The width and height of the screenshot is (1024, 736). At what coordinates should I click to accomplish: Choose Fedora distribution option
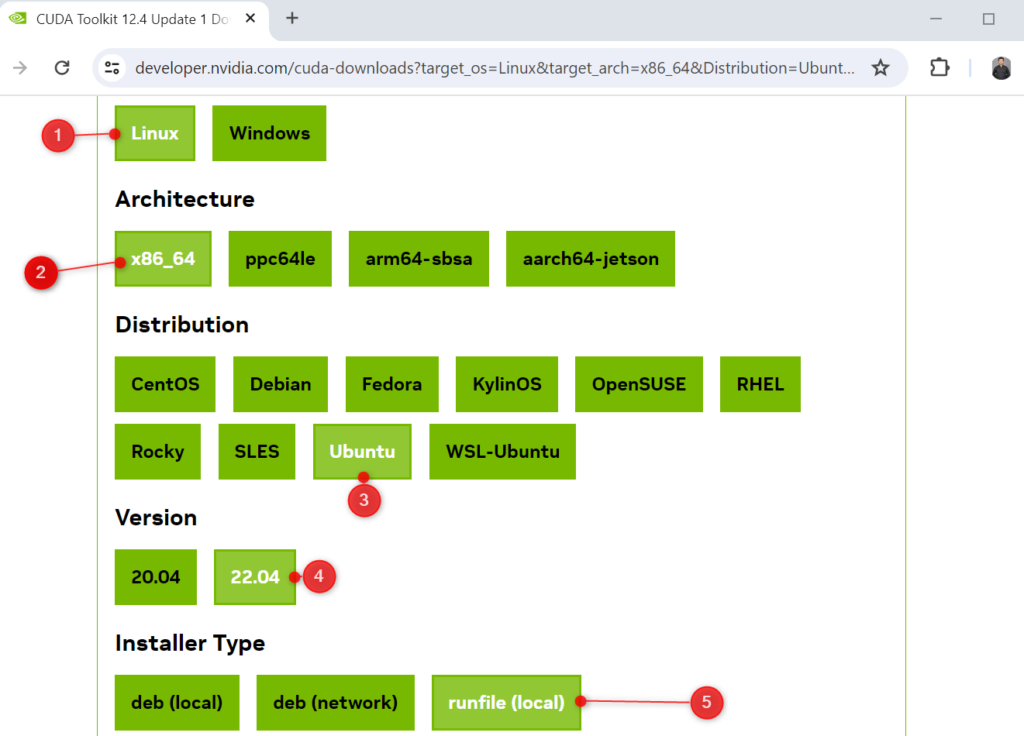pos(392,384)
